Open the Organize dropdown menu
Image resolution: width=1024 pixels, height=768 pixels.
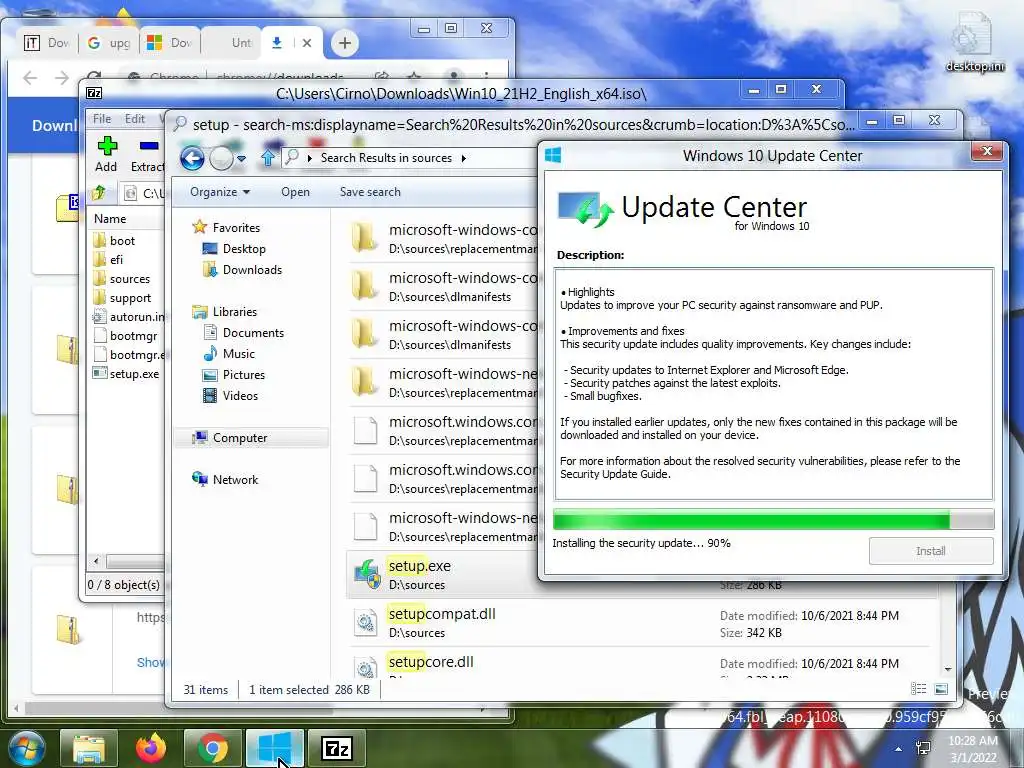220,192
